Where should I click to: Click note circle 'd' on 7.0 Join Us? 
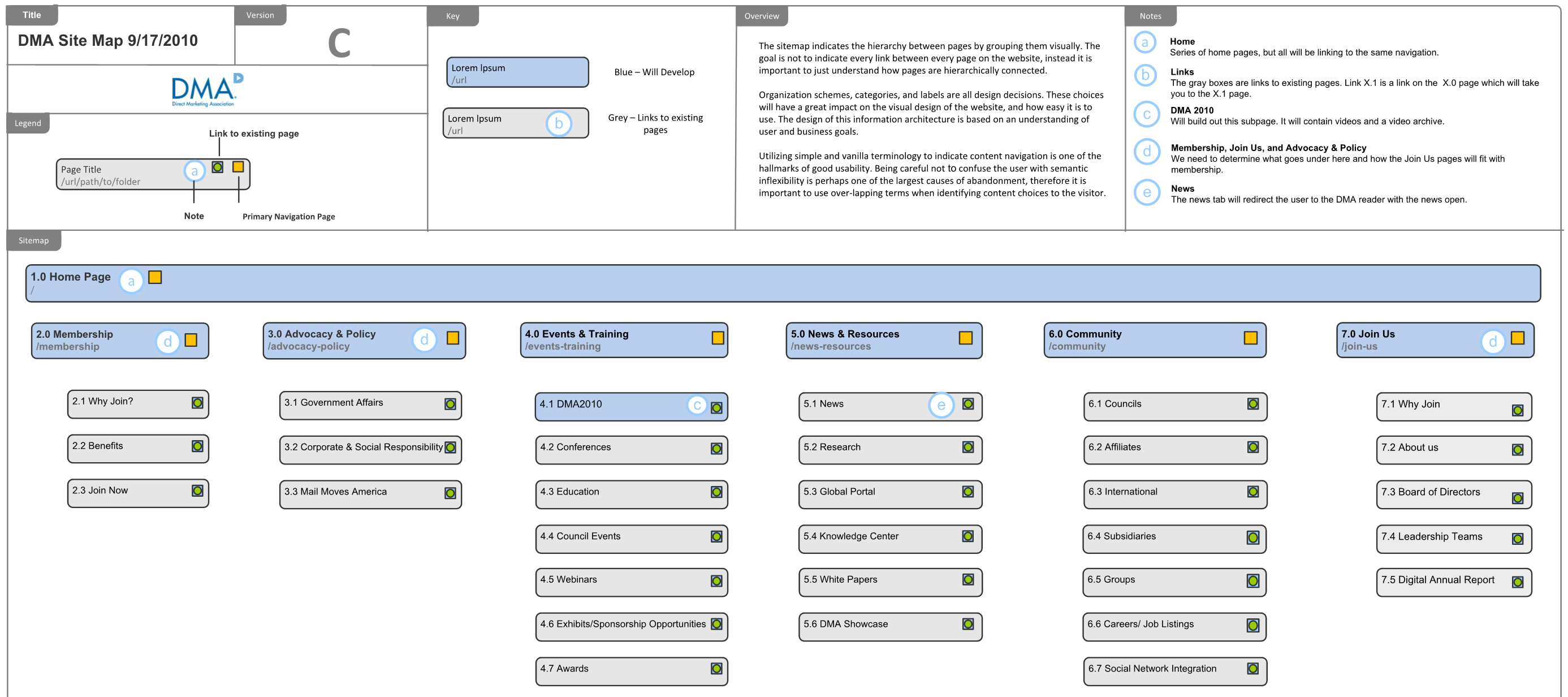pos(1493,342)
